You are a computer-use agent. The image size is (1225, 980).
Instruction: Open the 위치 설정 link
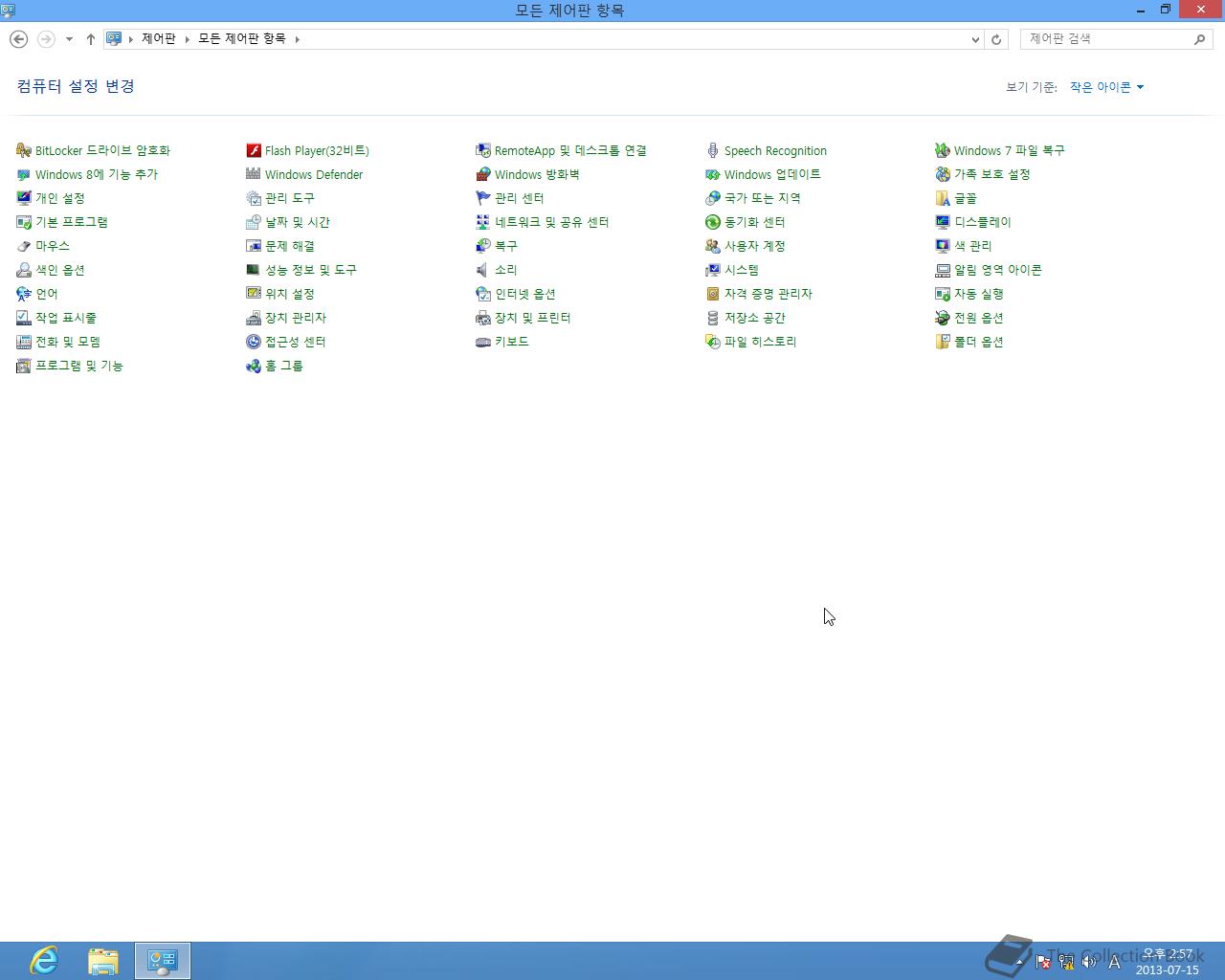pyautogui.click(x=290, y=294)
